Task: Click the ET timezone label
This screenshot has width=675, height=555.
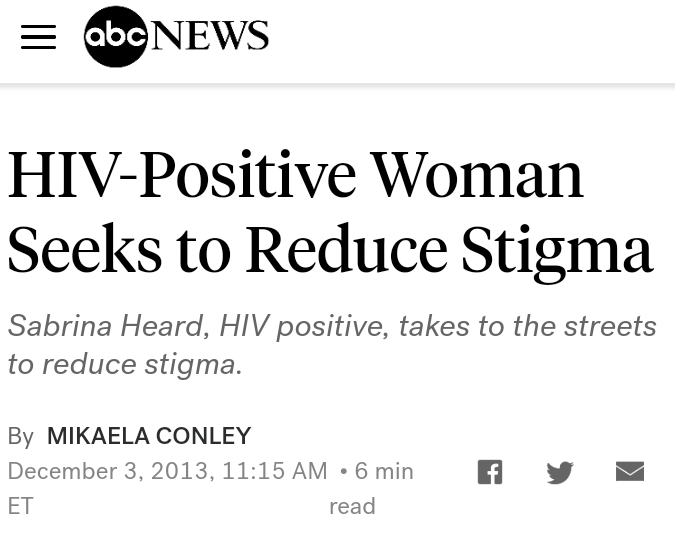Action: tap(20, 506)
